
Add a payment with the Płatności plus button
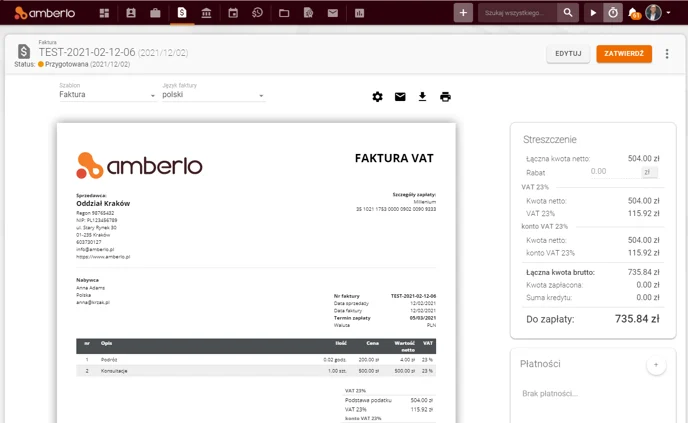(x=656, y=365)
